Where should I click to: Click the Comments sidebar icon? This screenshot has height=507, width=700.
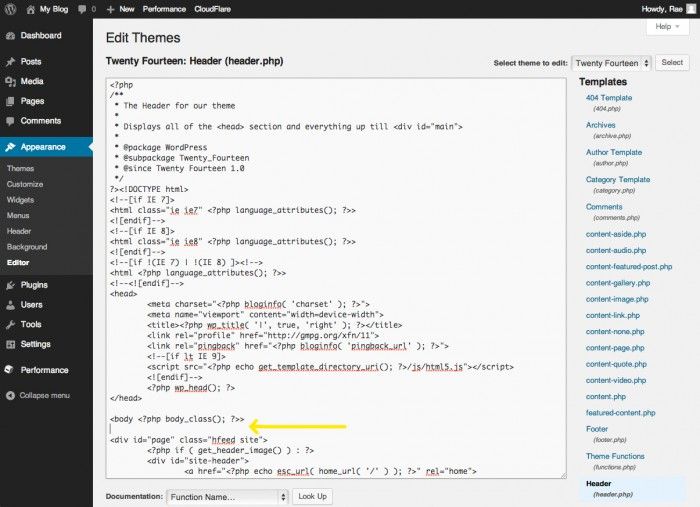click(x=10, y=121)
